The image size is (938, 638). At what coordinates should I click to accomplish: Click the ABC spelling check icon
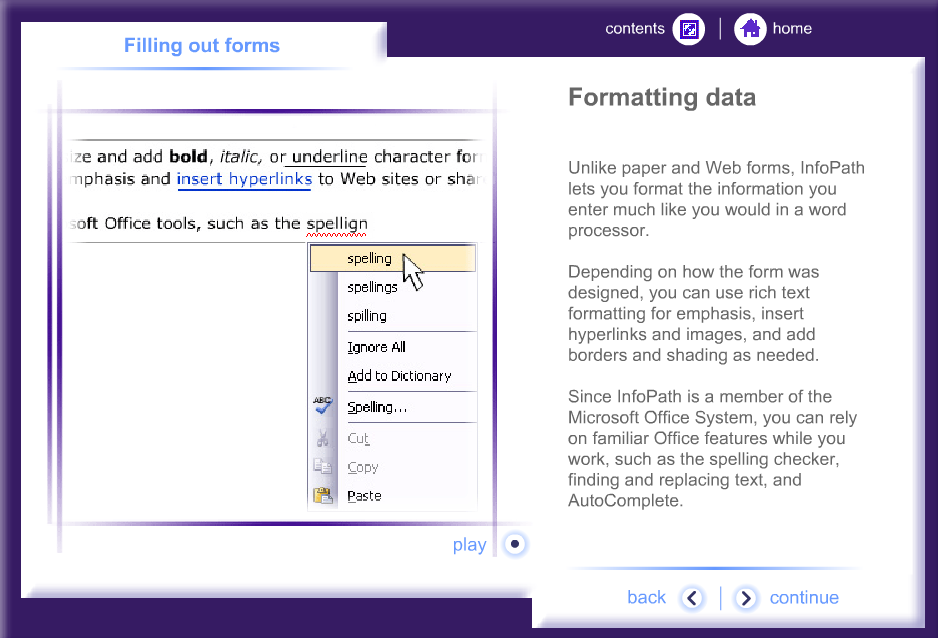(x=323, y=405)
